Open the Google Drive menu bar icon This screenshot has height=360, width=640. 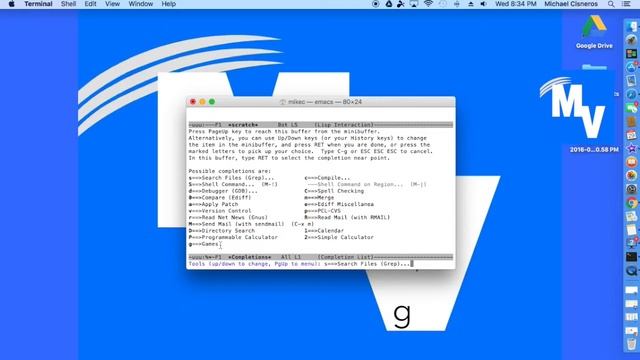[x=389, y=4]
